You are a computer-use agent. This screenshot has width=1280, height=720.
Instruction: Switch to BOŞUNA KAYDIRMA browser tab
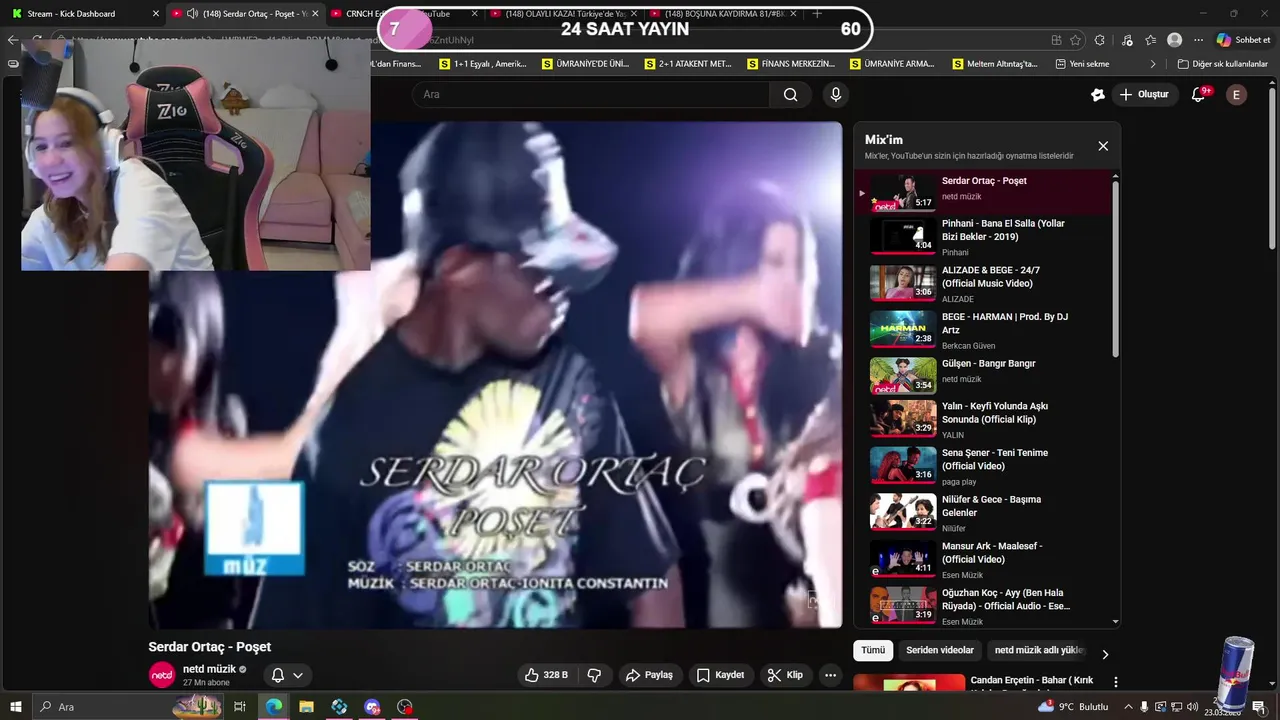tap(724, 14)
